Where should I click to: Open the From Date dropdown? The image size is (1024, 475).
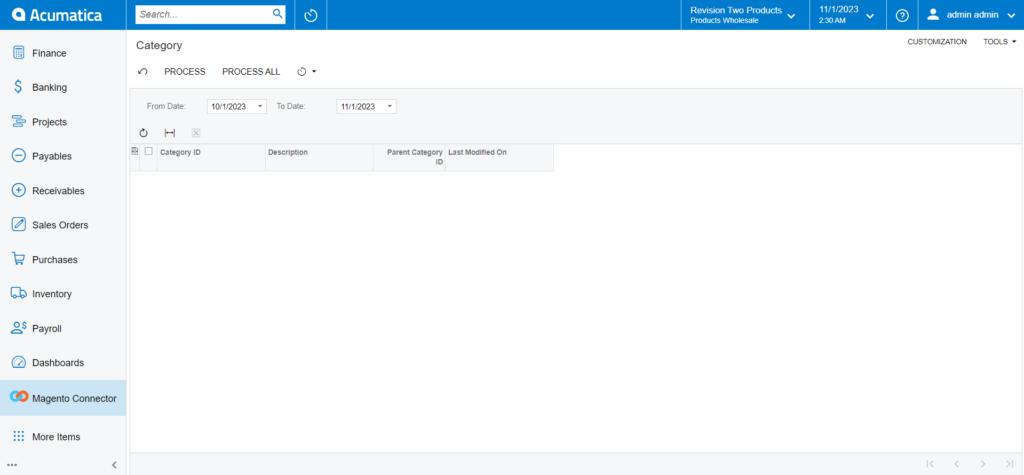260,106
